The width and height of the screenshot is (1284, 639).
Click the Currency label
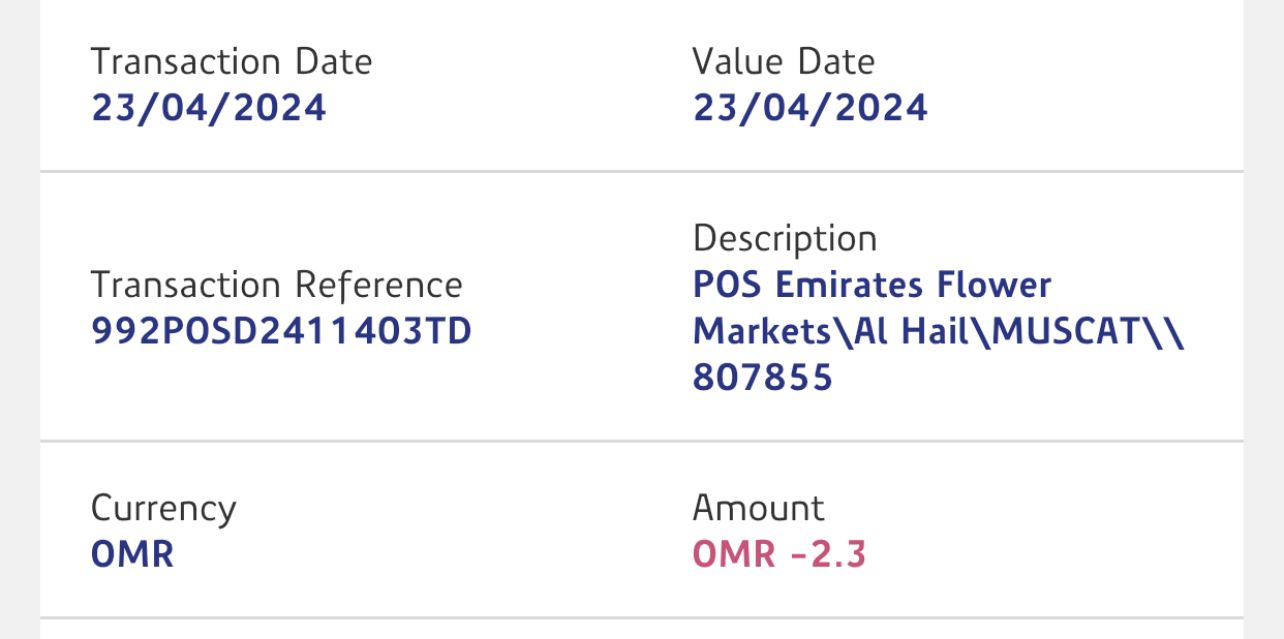point(163,508)
